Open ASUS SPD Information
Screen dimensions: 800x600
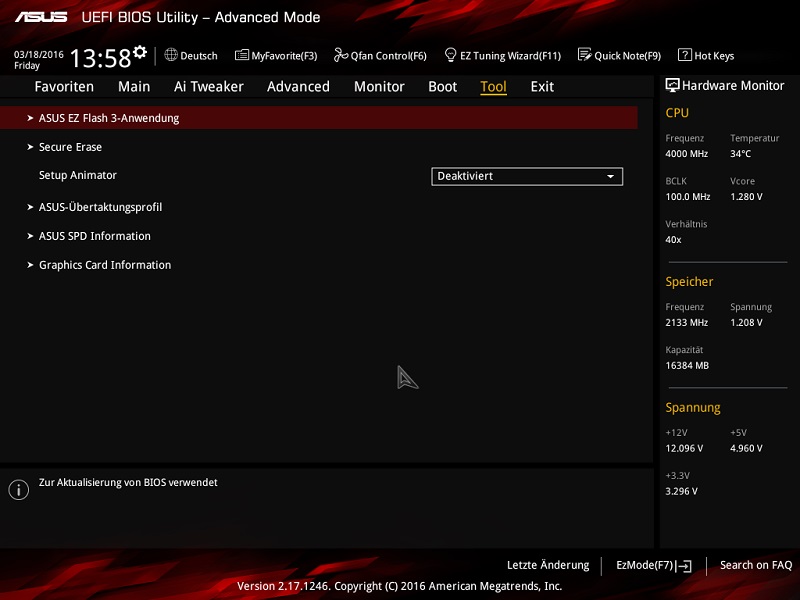[95, 236]
